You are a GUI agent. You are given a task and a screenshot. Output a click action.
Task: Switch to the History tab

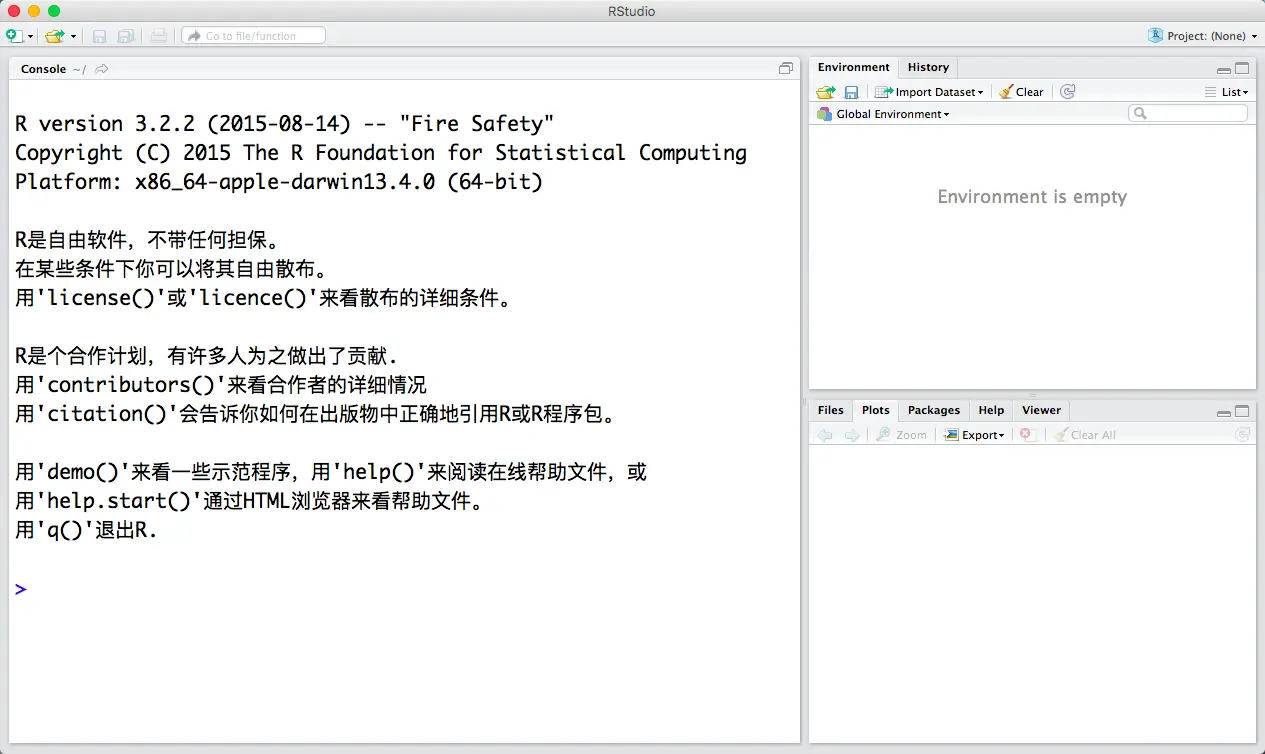coord(928,67)
